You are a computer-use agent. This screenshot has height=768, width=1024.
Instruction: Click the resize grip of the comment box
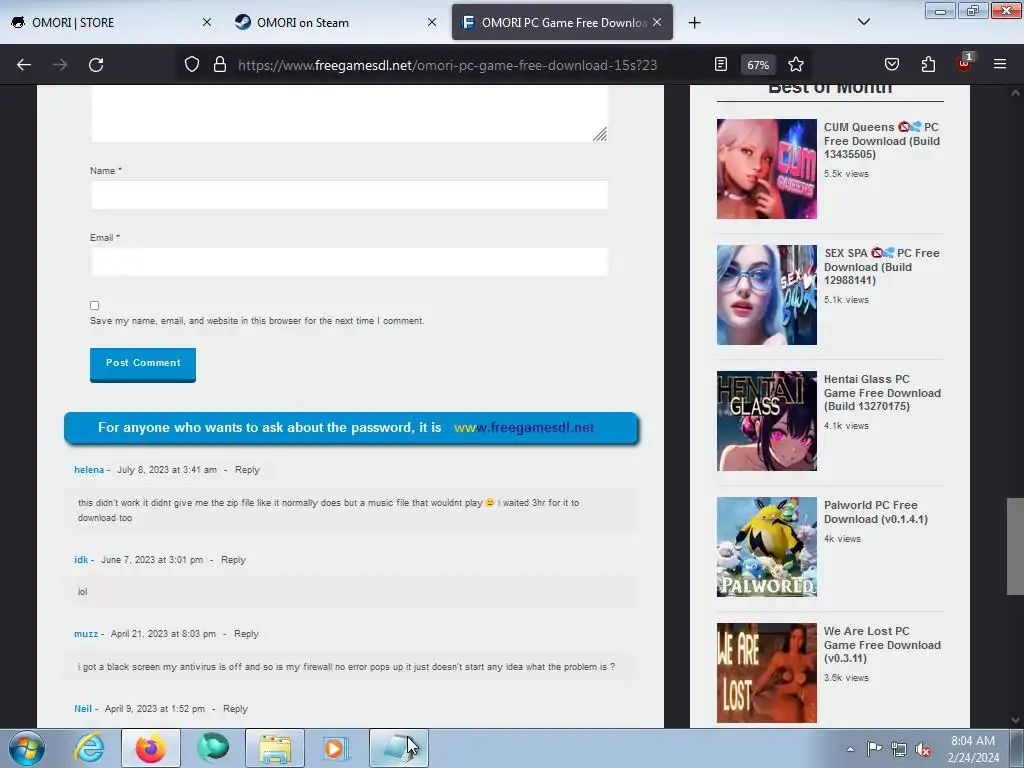600,134
